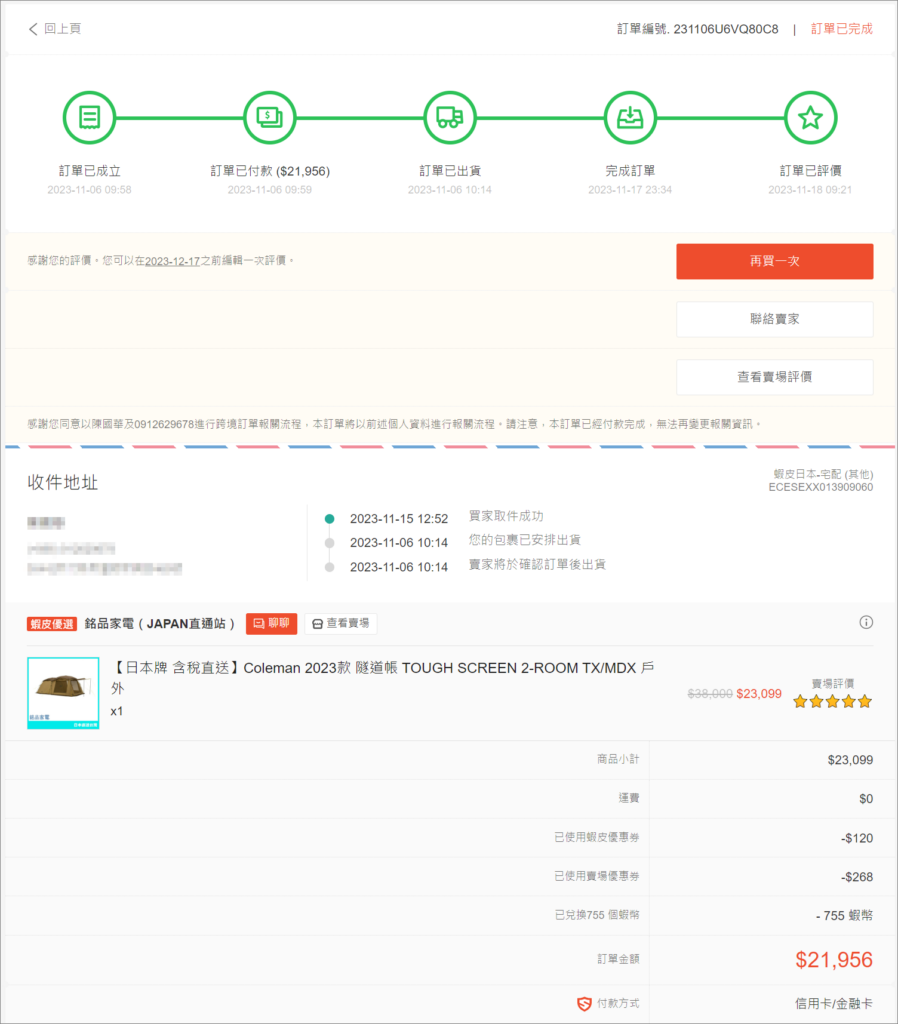Screen dimensions: 898x1024
Task: Click the 聊聊 chat button
Action: 271,623
